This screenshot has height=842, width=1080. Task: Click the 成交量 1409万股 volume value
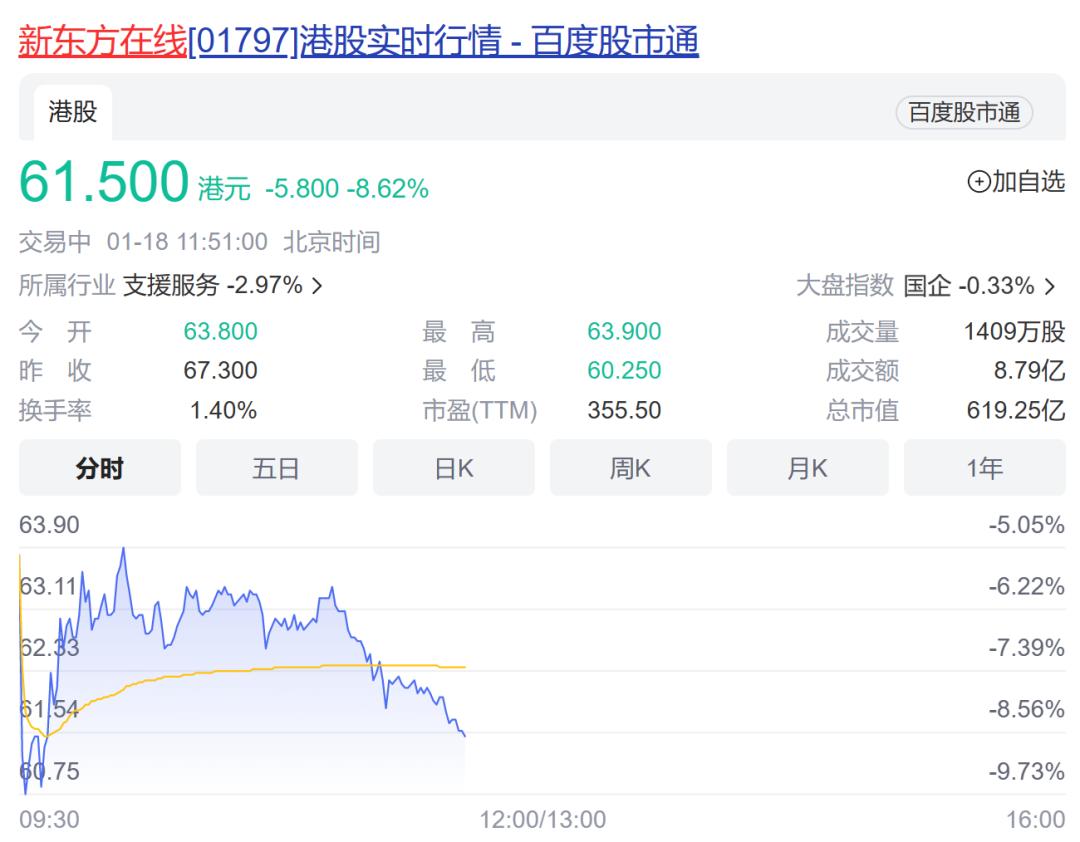[x=1013, y=331]
